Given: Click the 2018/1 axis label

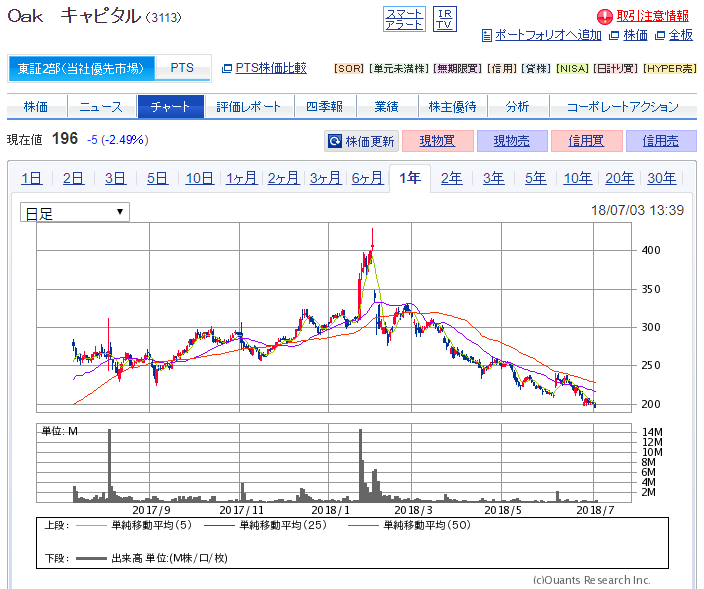Looking at the screenshot, I should coord(330,510).
